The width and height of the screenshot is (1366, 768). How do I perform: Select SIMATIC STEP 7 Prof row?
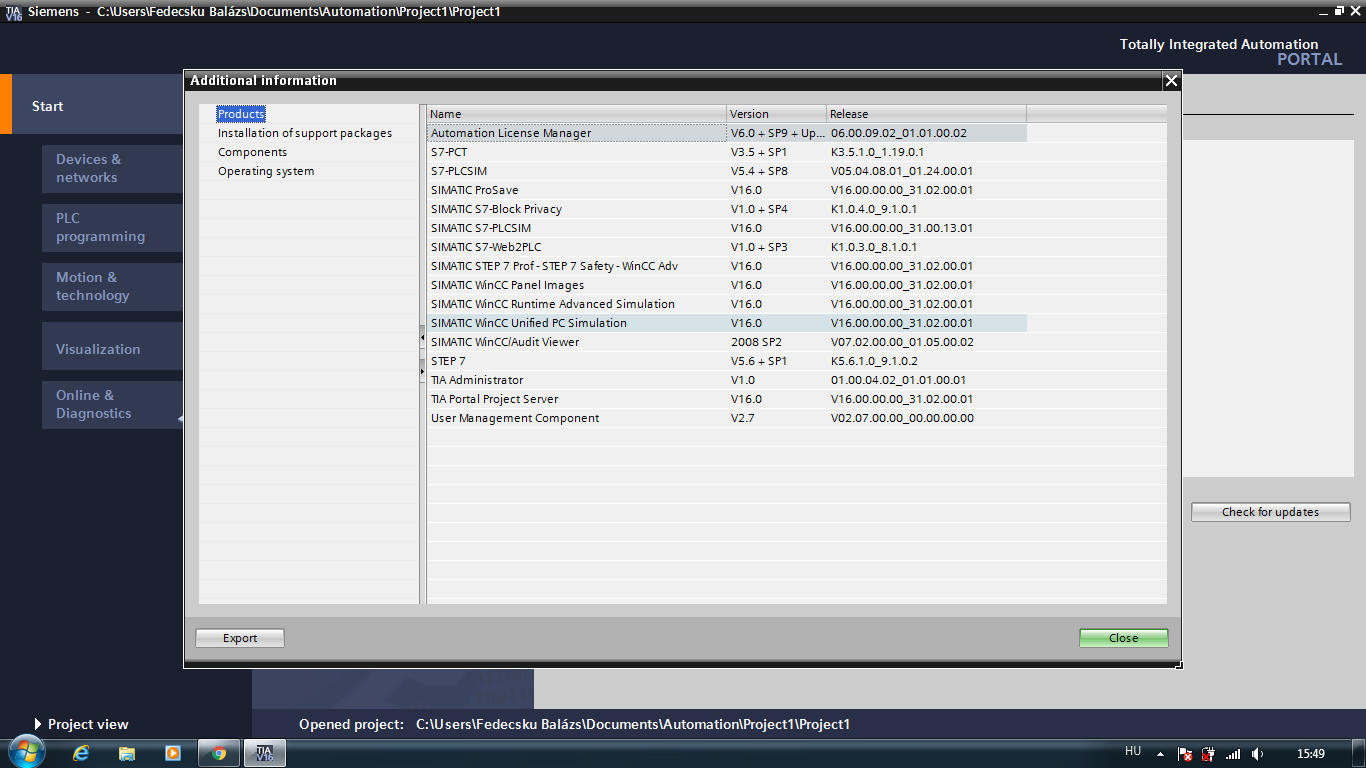pos(727,266)
